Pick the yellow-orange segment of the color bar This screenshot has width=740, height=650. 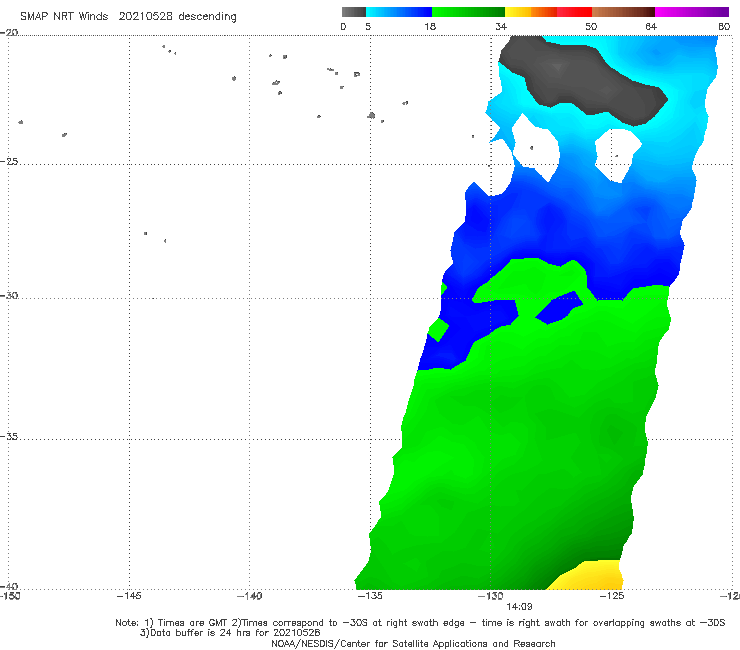click(531, 12)
